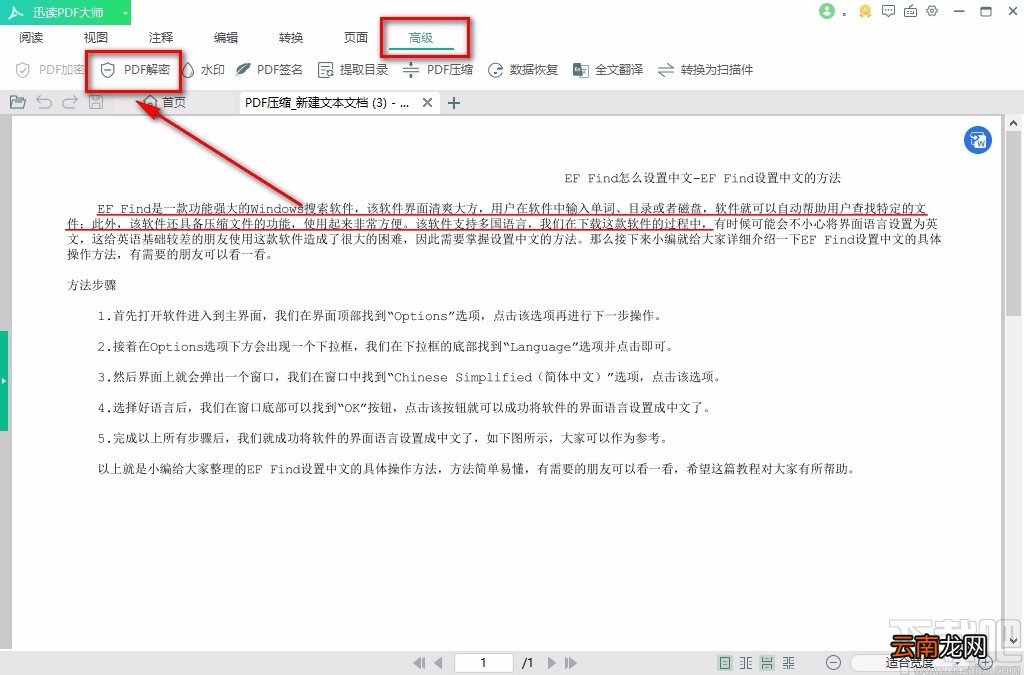
Task: Switch to the 视图 tab
Action: point(95,38)
